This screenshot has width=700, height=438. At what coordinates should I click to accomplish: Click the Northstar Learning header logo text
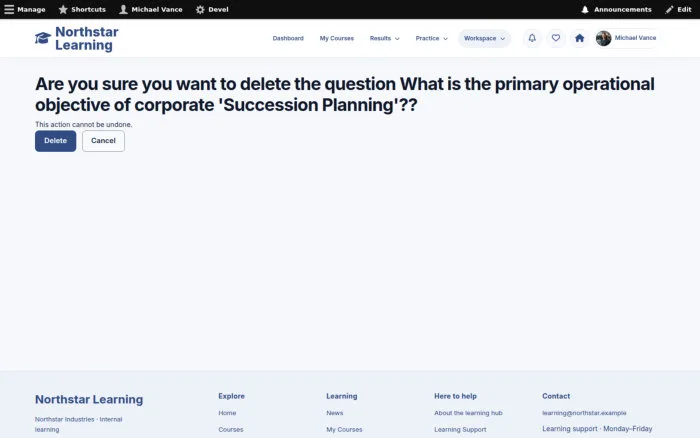(x=87, y=38)
